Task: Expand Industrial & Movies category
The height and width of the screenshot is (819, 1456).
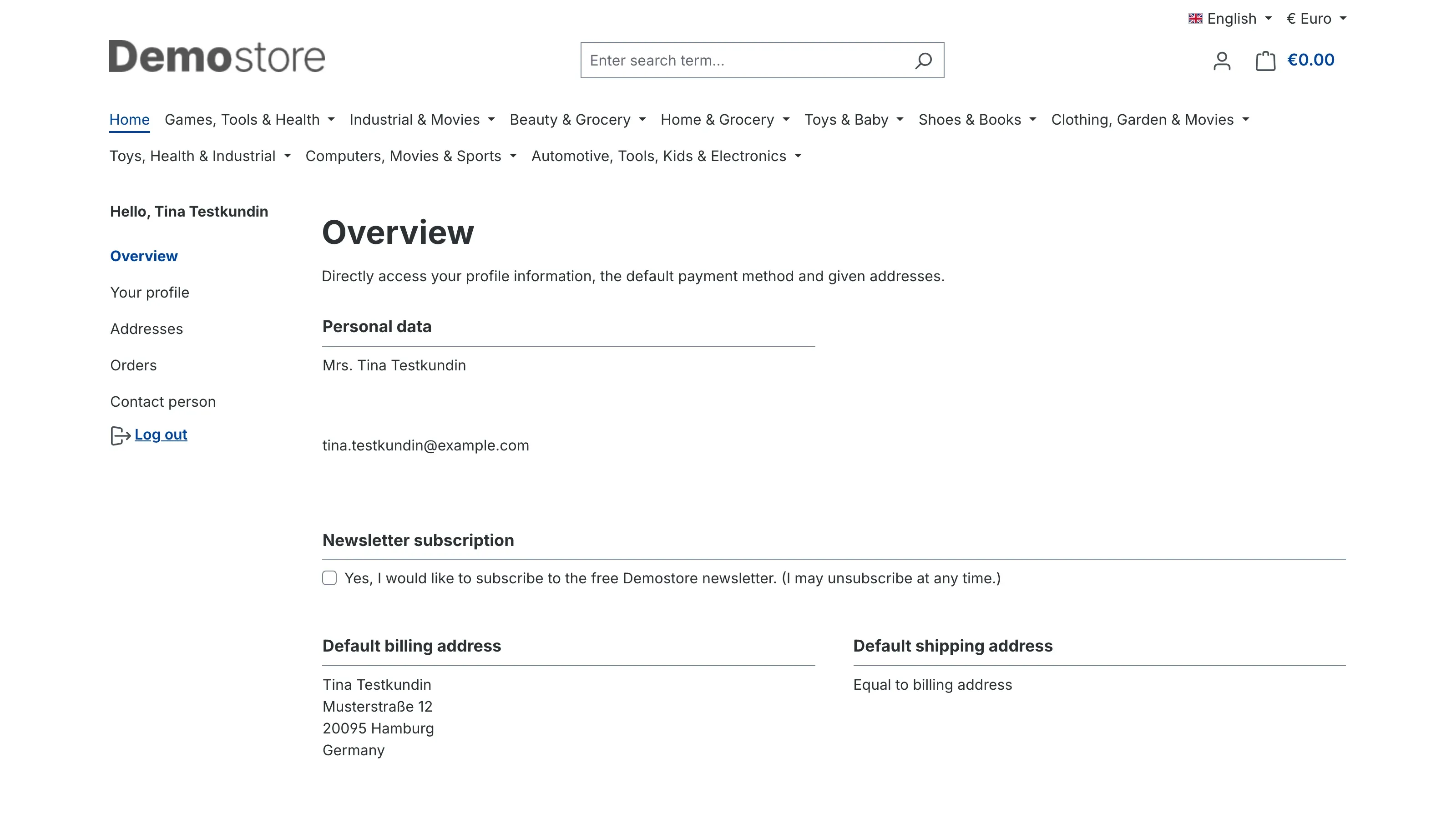Action: [x=422, y=120]
